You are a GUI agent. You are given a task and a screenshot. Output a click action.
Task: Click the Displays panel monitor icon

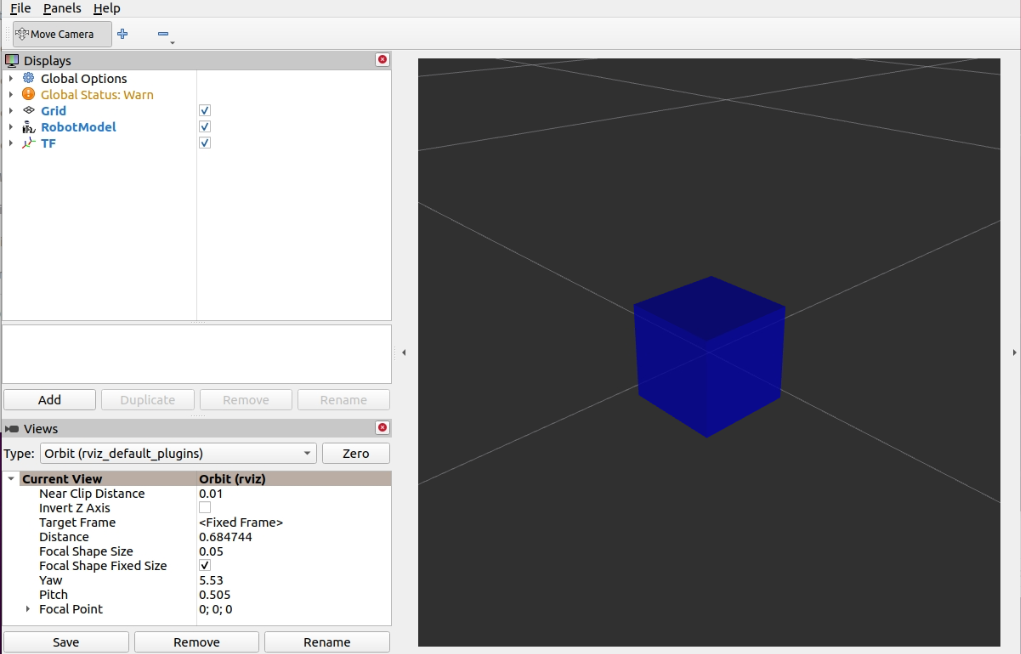(12, 61)
